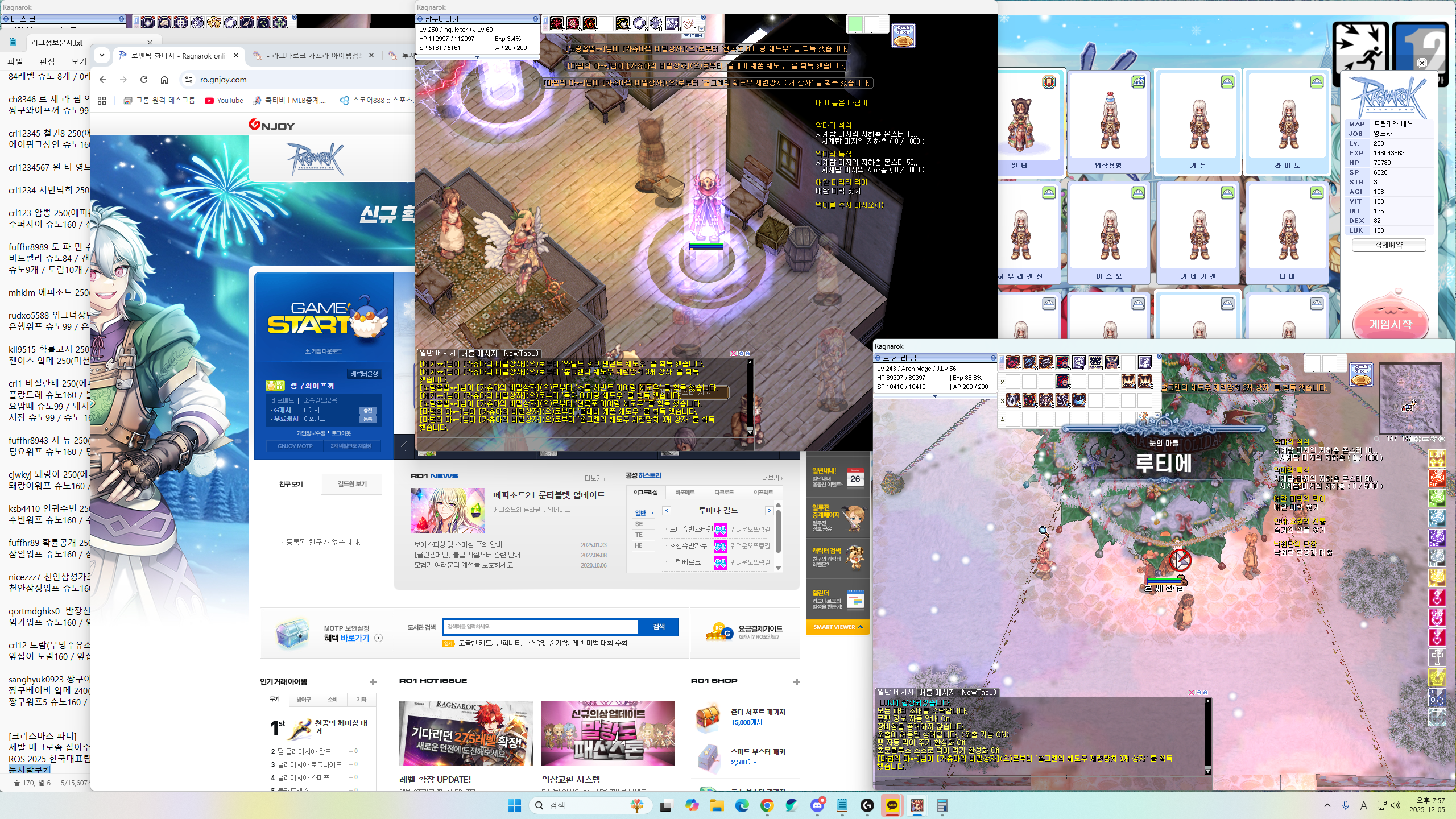Reload the ro.gnjoy.com browser page
This screenshot has height=819, width=1456.
(x=144, y=80)
